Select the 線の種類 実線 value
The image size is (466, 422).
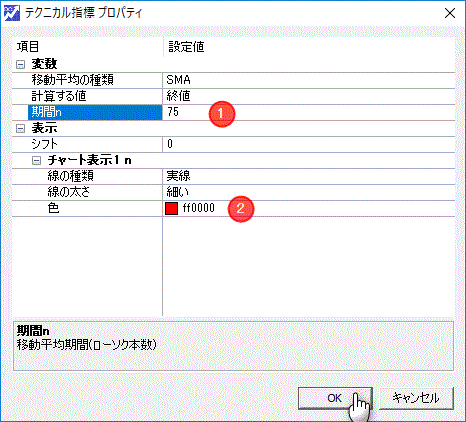(309, 176)
